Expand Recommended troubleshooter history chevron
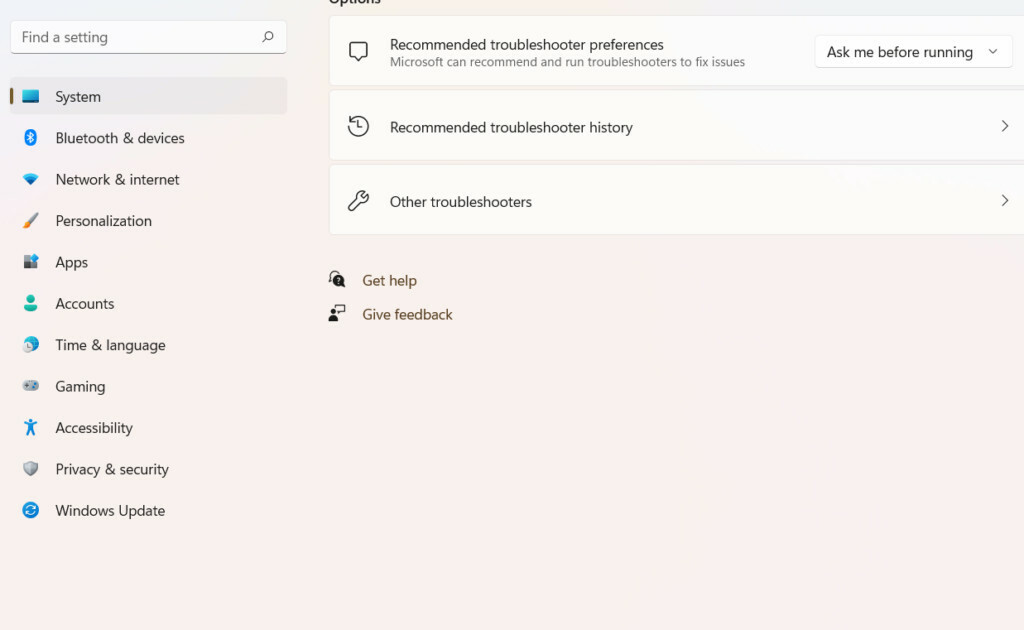Screen dimensions: 1024x630 [1004, 127]
